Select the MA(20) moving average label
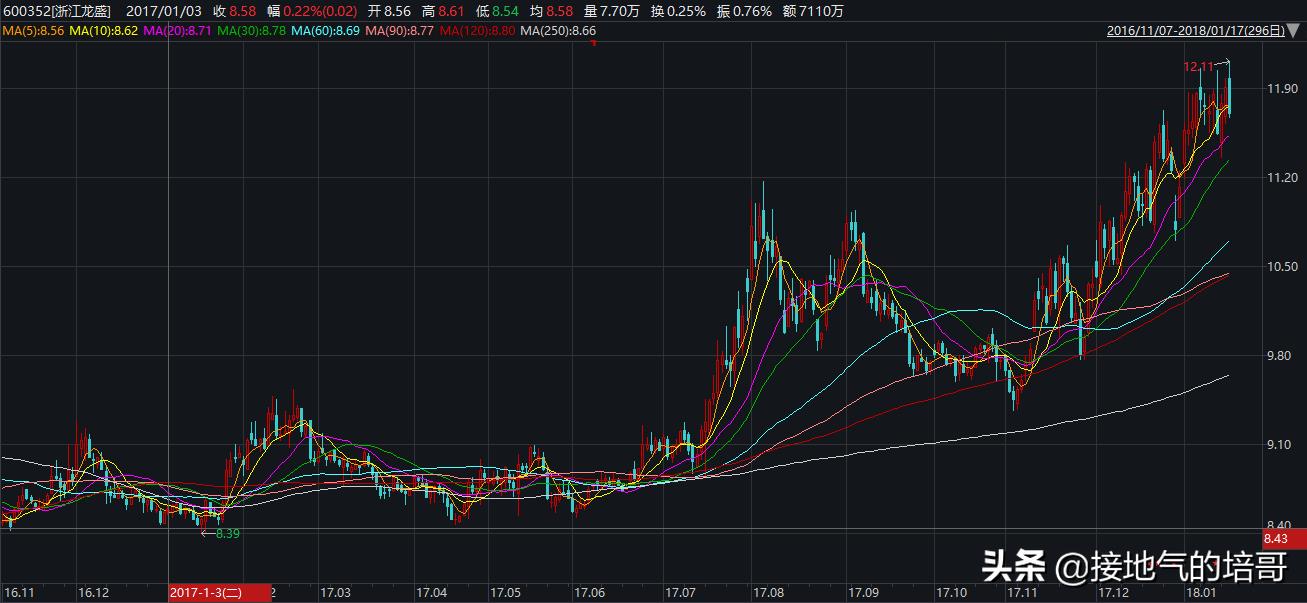The image size is (1307, 603). pyautogui.click(x=179, y=32)
